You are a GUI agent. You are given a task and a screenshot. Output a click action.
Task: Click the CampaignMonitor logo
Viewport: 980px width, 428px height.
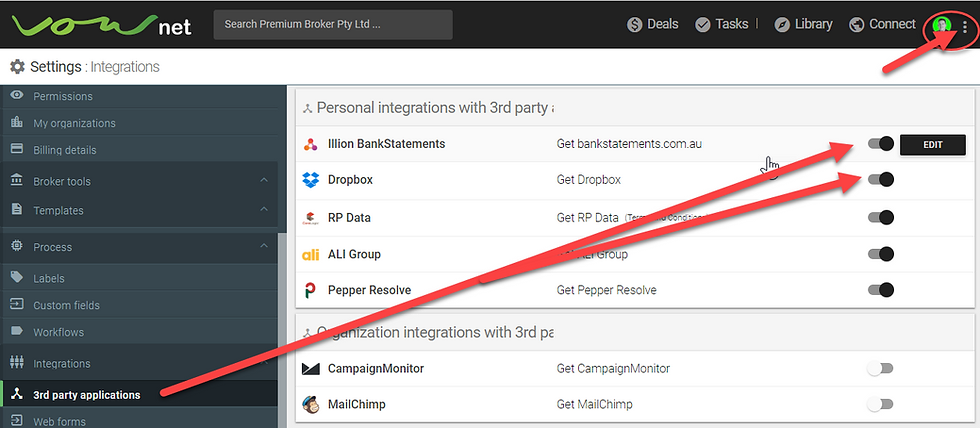pyautogui.click(x=310, y=369)
